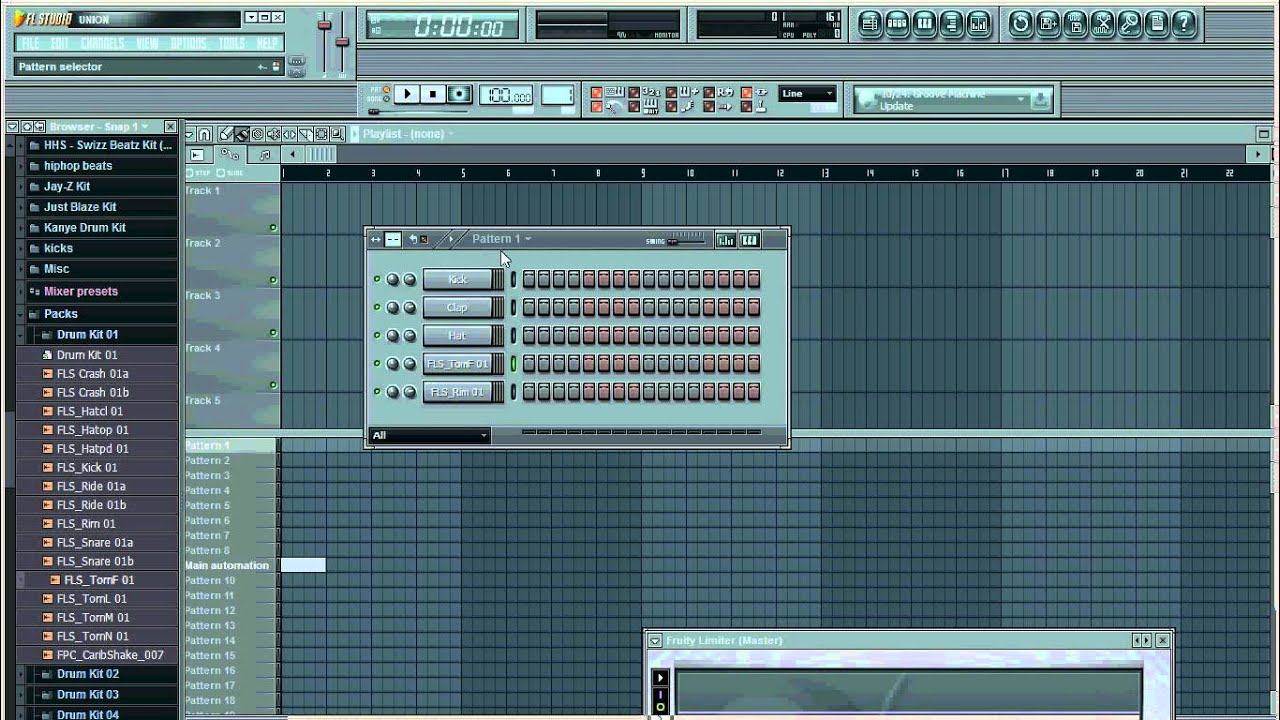The image size is (1280, 720).
Task: Click the Kick channel button
Action: point(457,279)
